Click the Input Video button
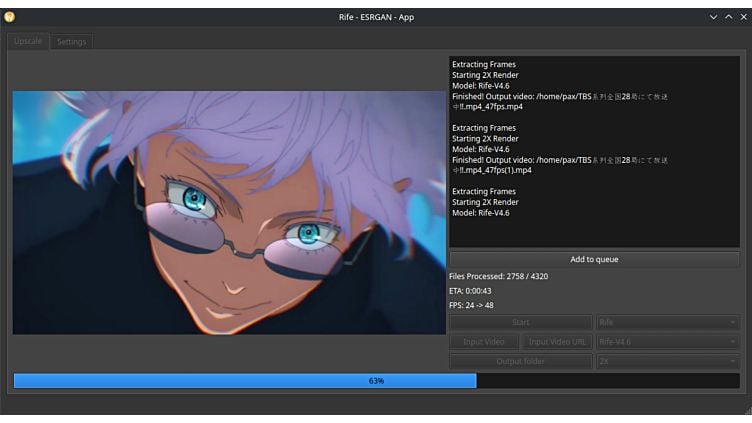 484,342
